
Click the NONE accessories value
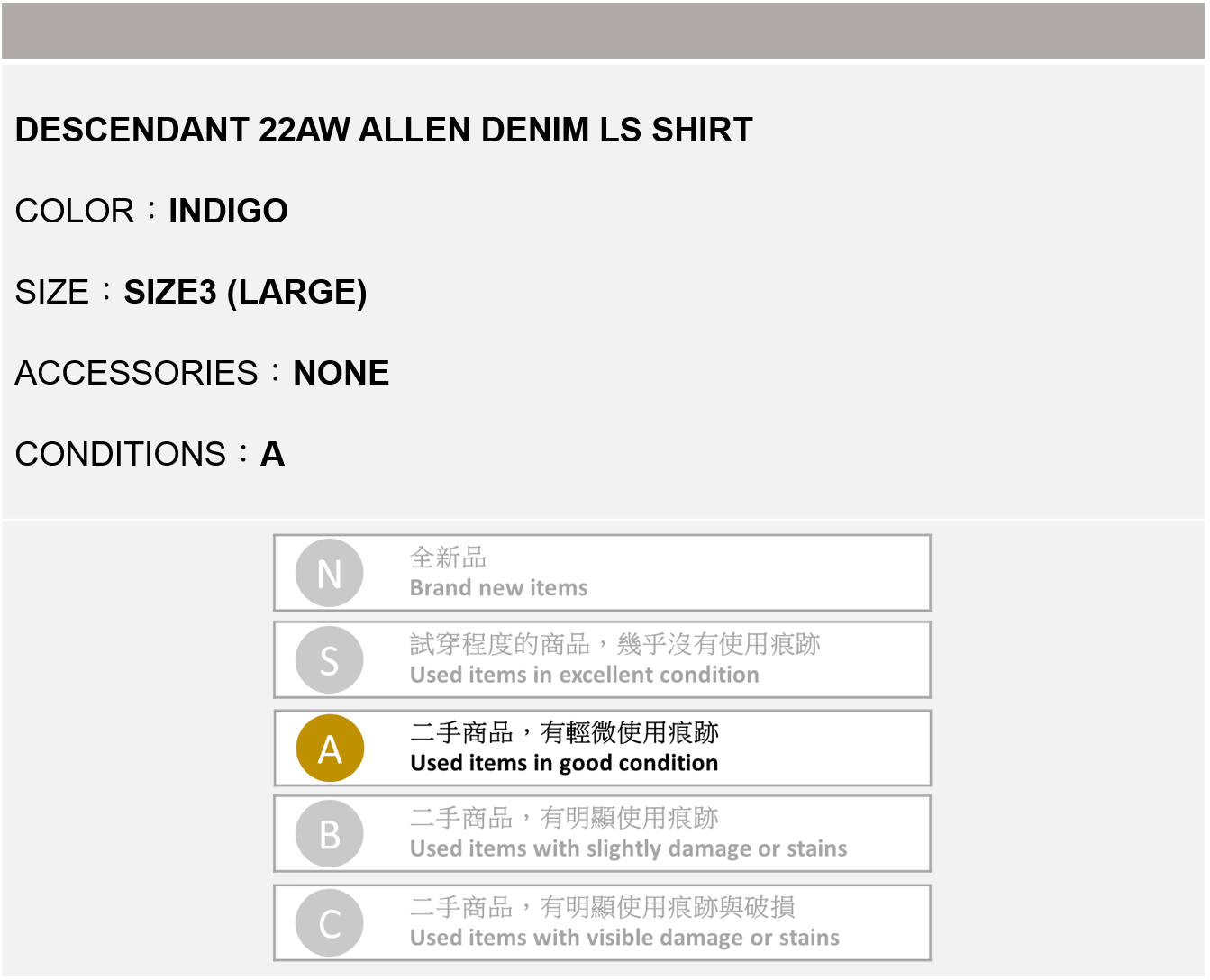[x=341, y=373]
